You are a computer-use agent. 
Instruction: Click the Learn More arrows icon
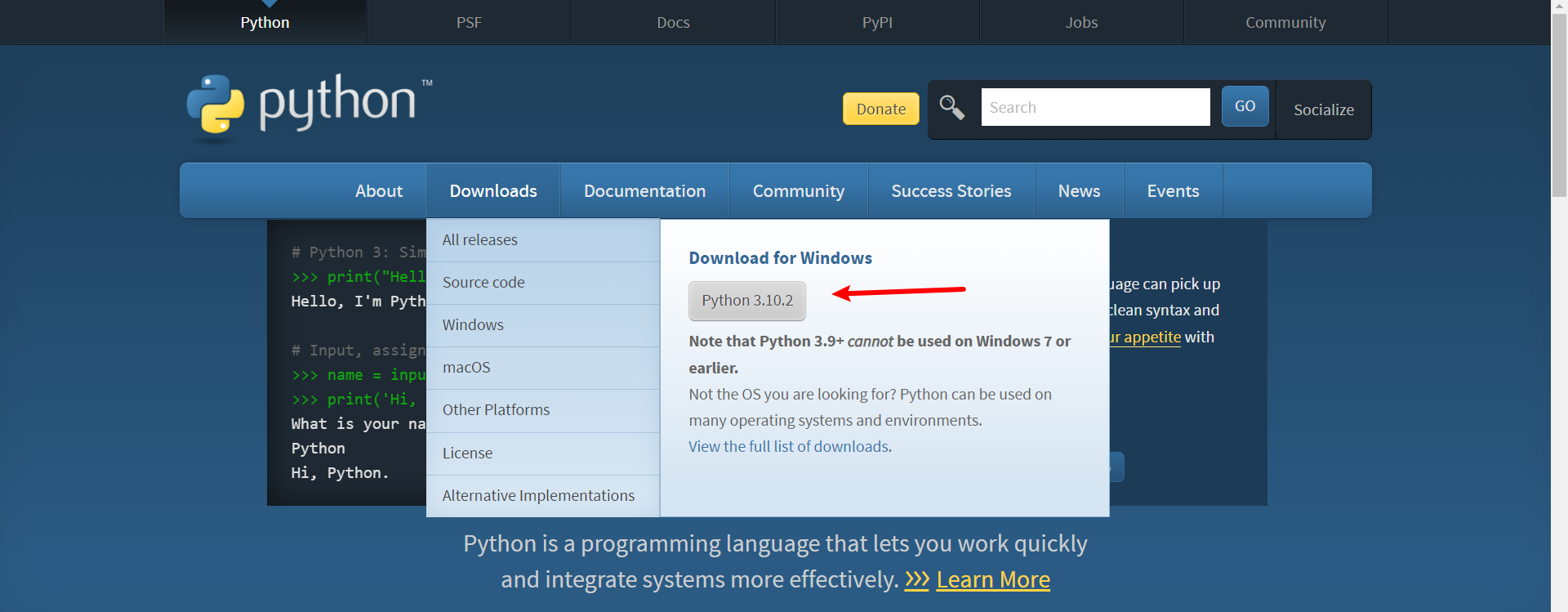point(916,579)
